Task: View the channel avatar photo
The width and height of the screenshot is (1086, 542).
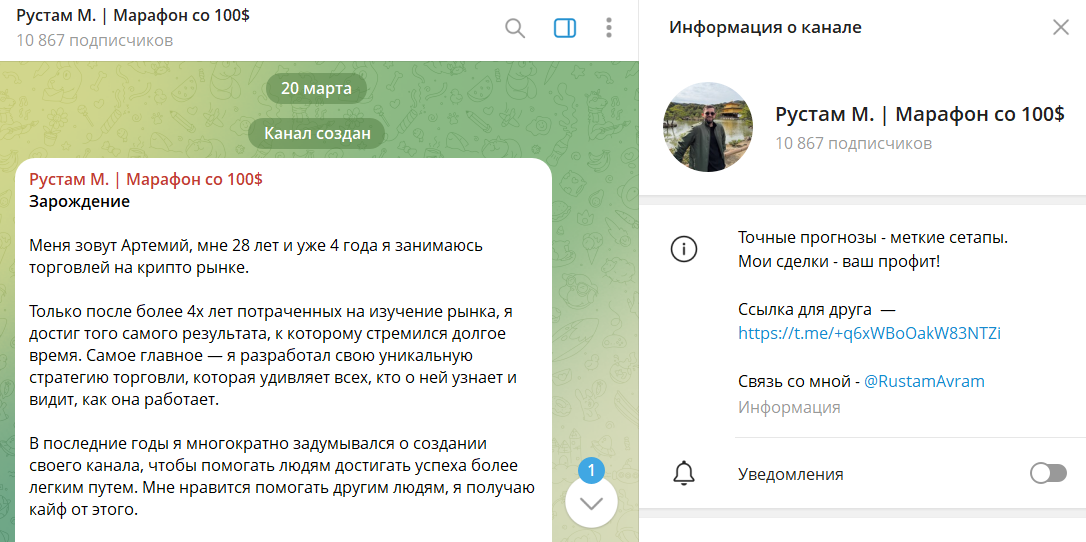Action: click(x=707, y=127)
